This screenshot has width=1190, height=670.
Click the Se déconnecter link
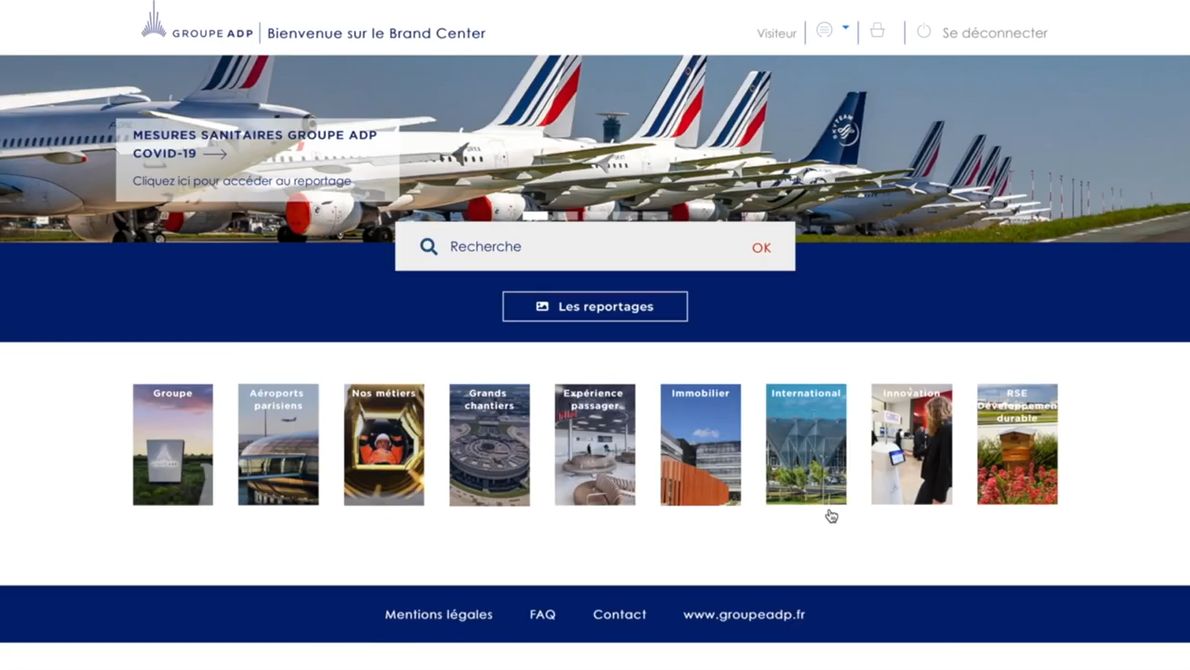click(x=994, y=33)
